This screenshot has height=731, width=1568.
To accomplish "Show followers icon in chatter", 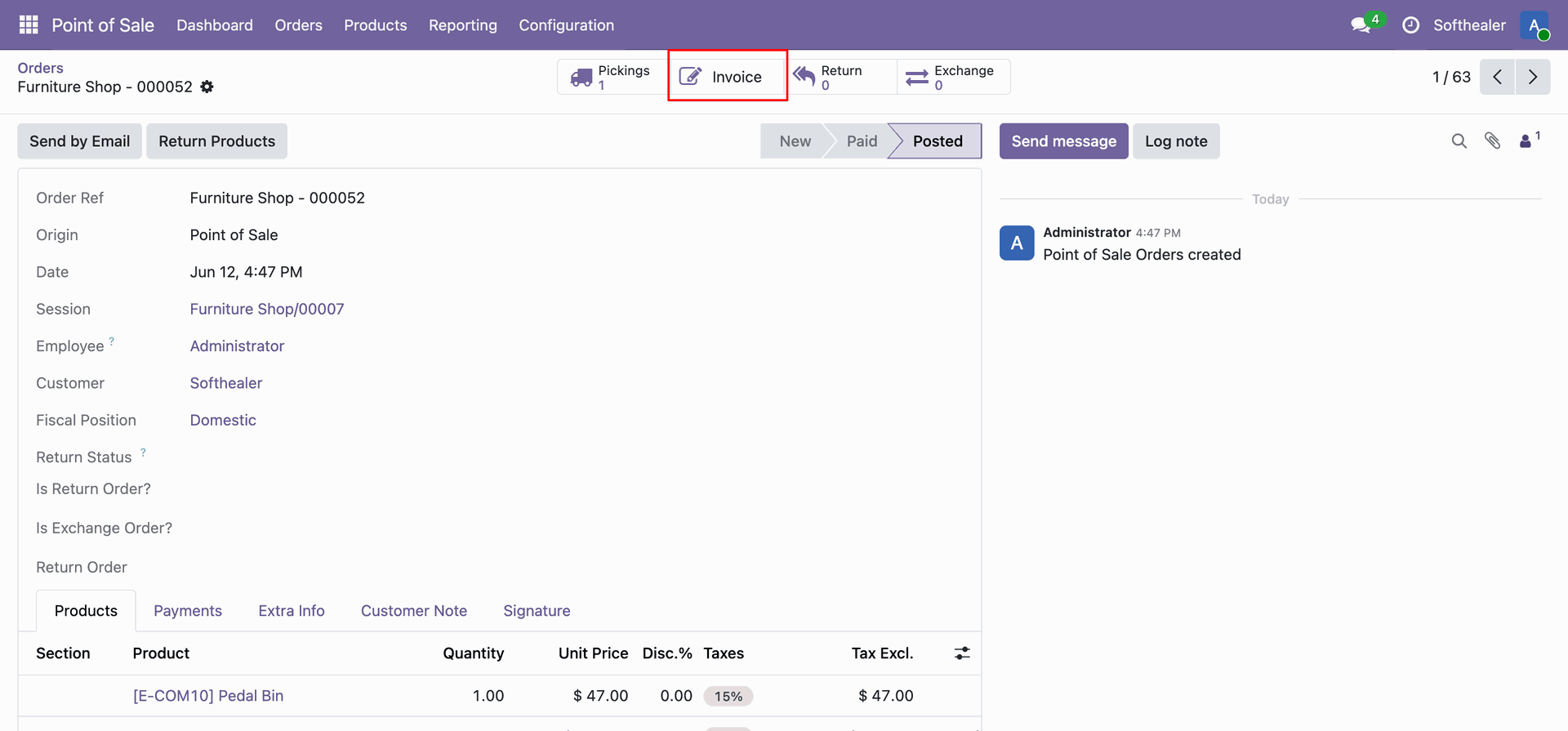I will (x=1530, y=140).
